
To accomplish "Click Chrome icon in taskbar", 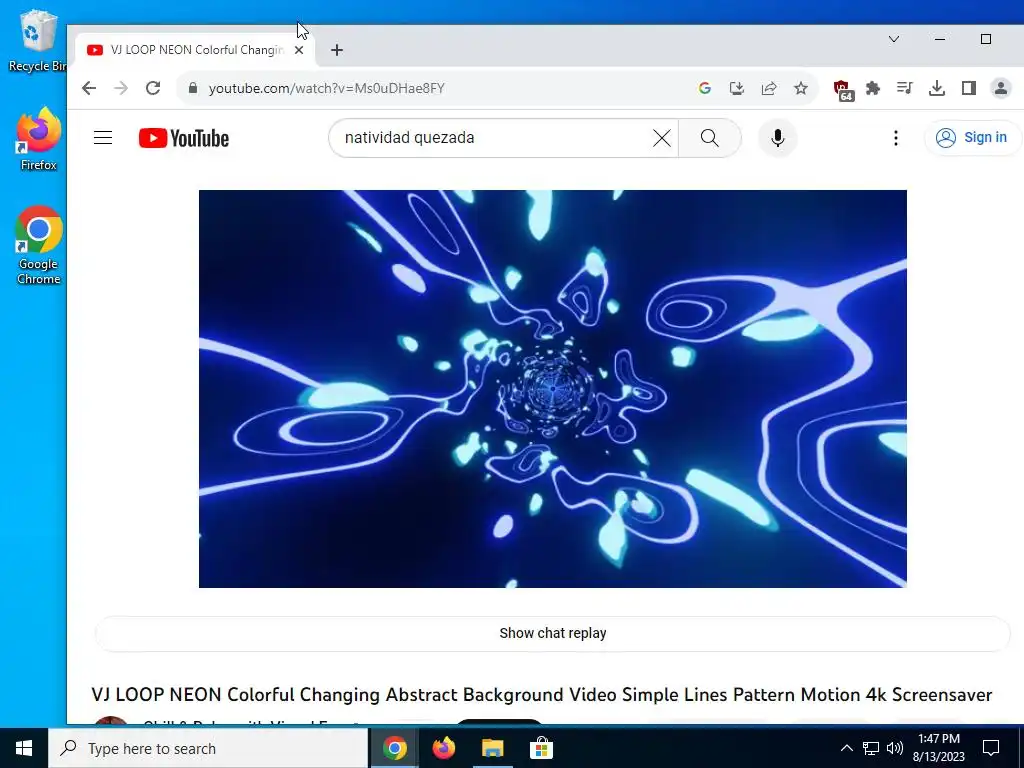I will pyautogui.click(x=394, y=748).
